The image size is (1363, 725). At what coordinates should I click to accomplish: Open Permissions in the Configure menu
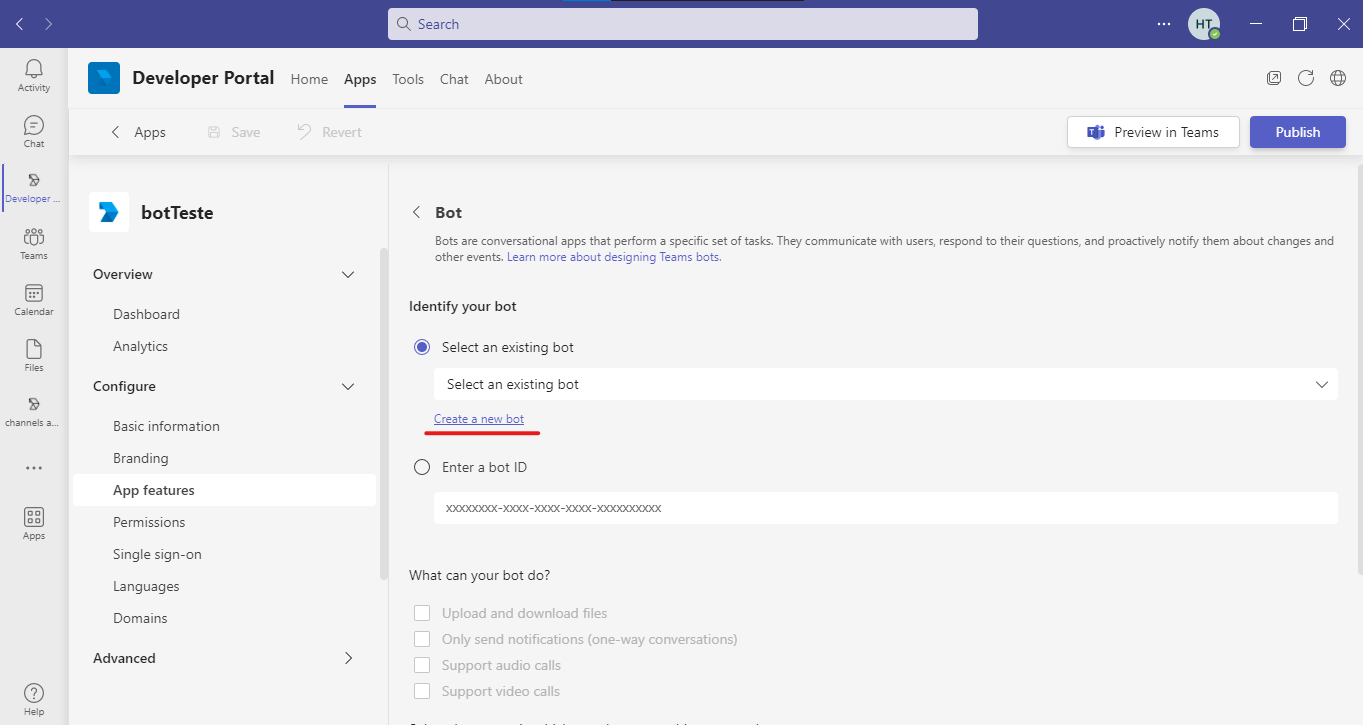tap(149, 522)
